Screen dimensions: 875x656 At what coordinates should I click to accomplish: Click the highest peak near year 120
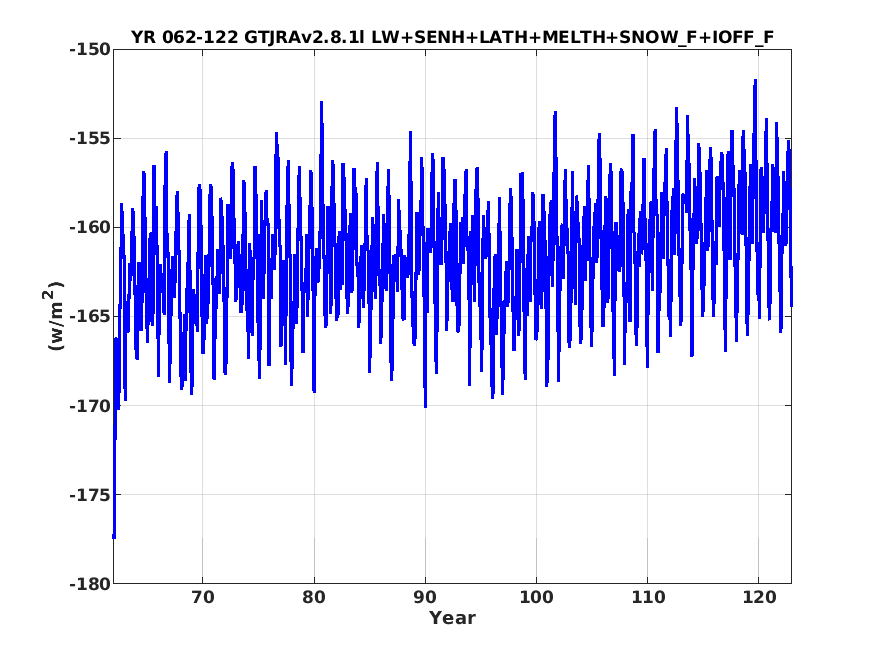coord(755,81)
